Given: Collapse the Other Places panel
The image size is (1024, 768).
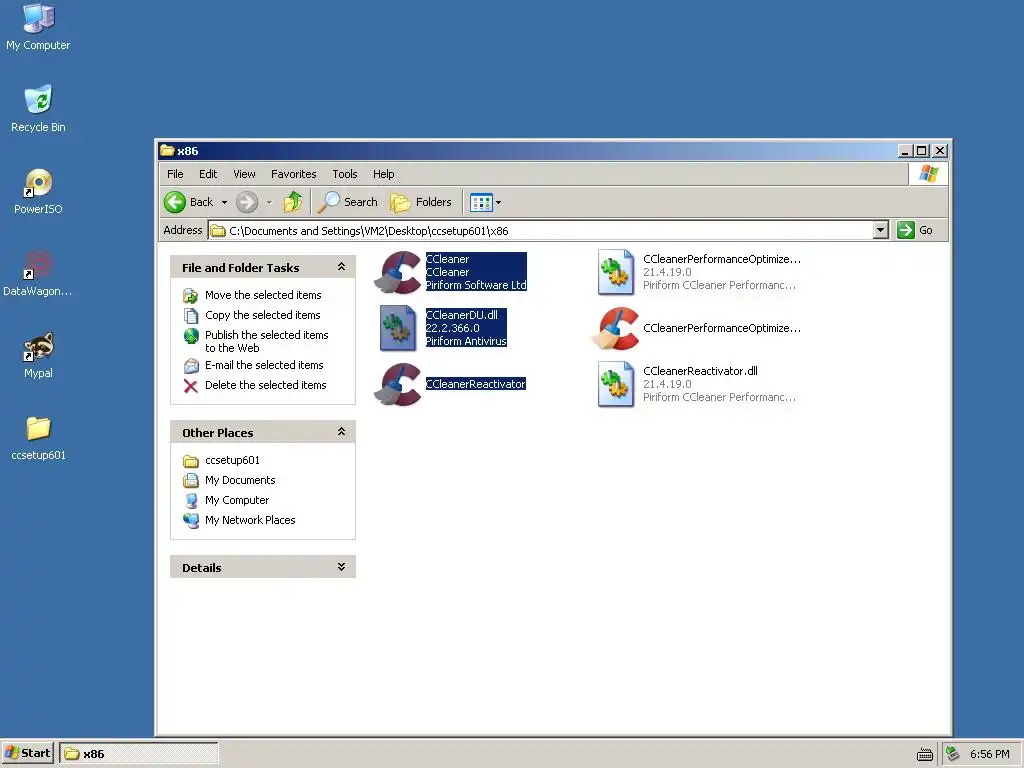Looking at the screenshot, I should [x=341, y=432].
